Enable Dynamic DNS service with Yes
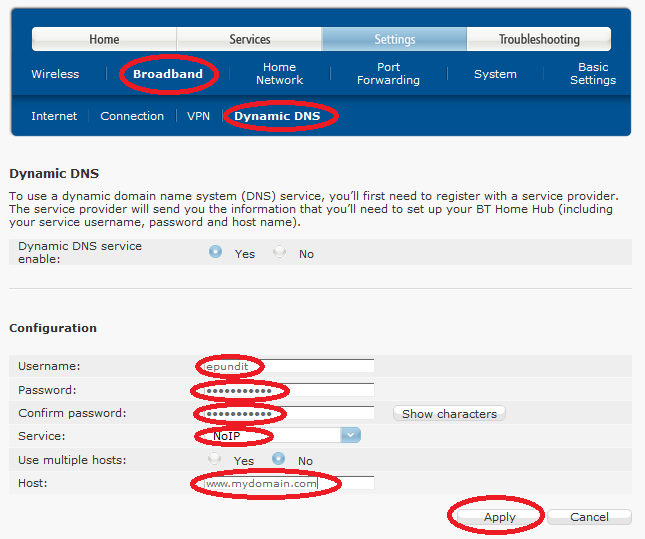Viewport: 645px width, 539px height. [x=216, y=253]
